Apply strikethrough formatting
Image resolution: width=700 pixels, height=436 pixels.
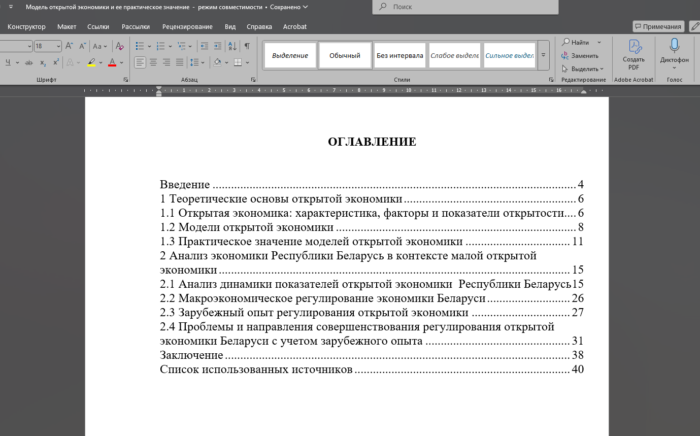29,62
